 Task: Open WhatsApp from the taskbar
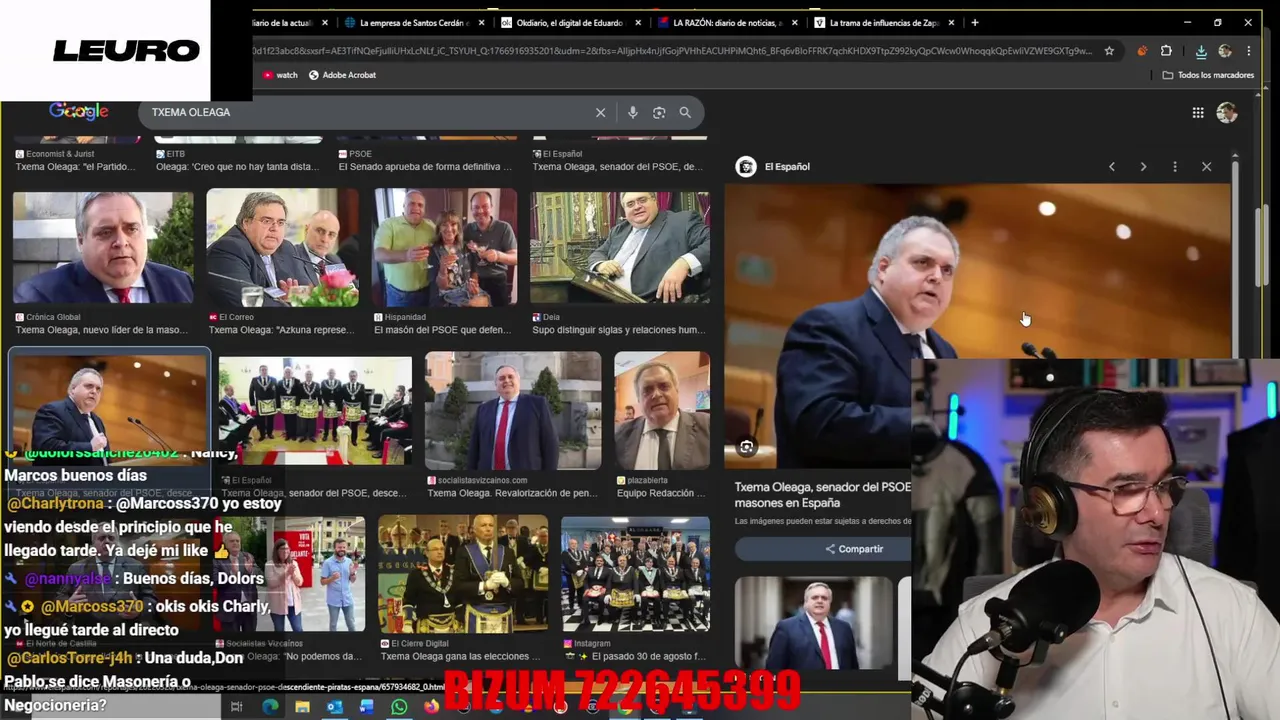pos(399,707)
